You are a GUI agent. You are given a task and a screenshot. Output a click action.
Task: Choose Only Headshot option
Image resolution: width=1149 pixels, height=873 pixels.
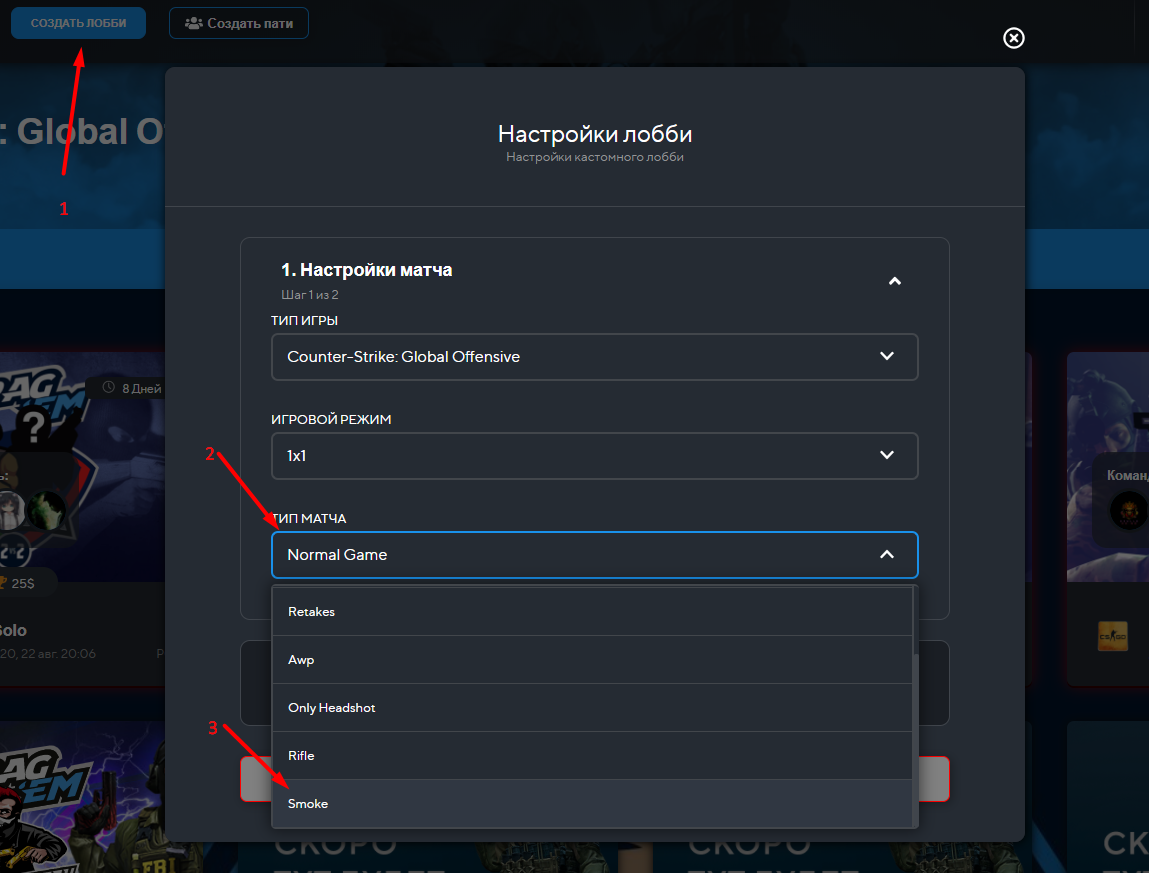click(592, 707)
